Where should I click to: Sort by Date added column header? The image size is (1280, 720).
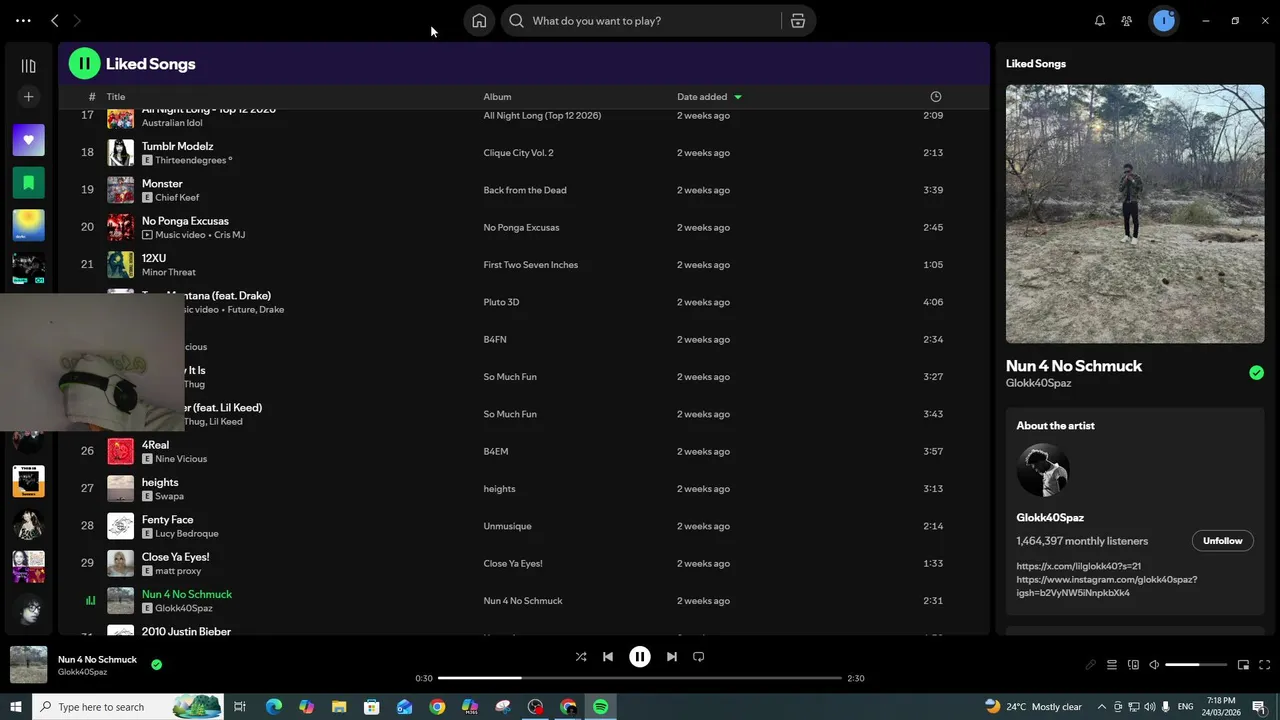click(709, 97)
